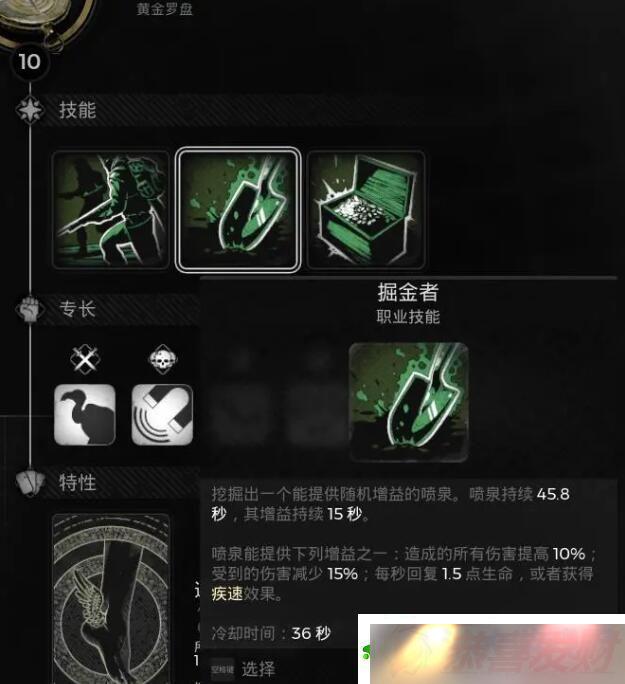Image resolution: width=625 pixels, height=684 pixels.
Task: Select the lightning gunslinger skill icon
Action: tap(111, 210)
